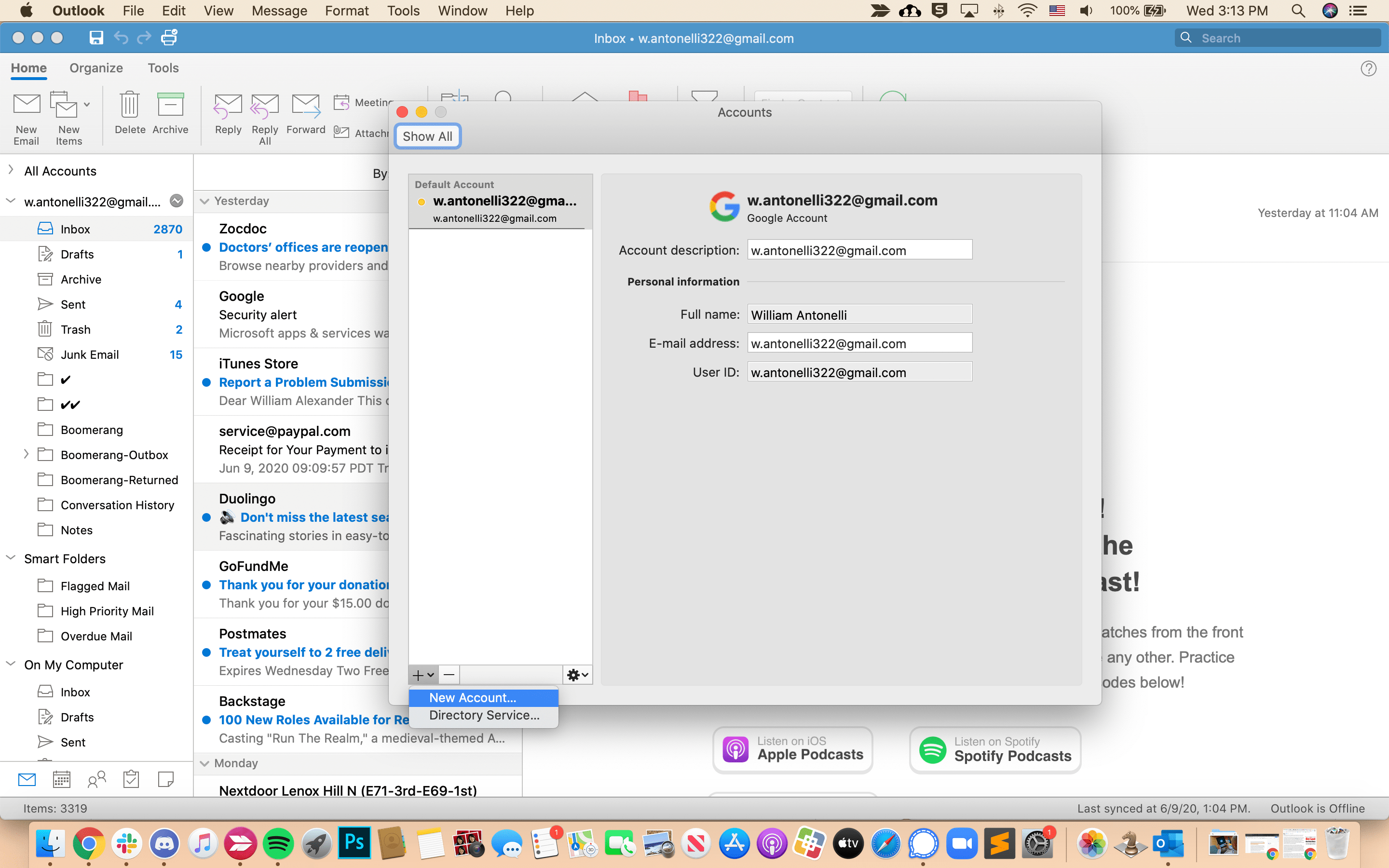
Task: Open the Trash folder
Action: [96, 329]
